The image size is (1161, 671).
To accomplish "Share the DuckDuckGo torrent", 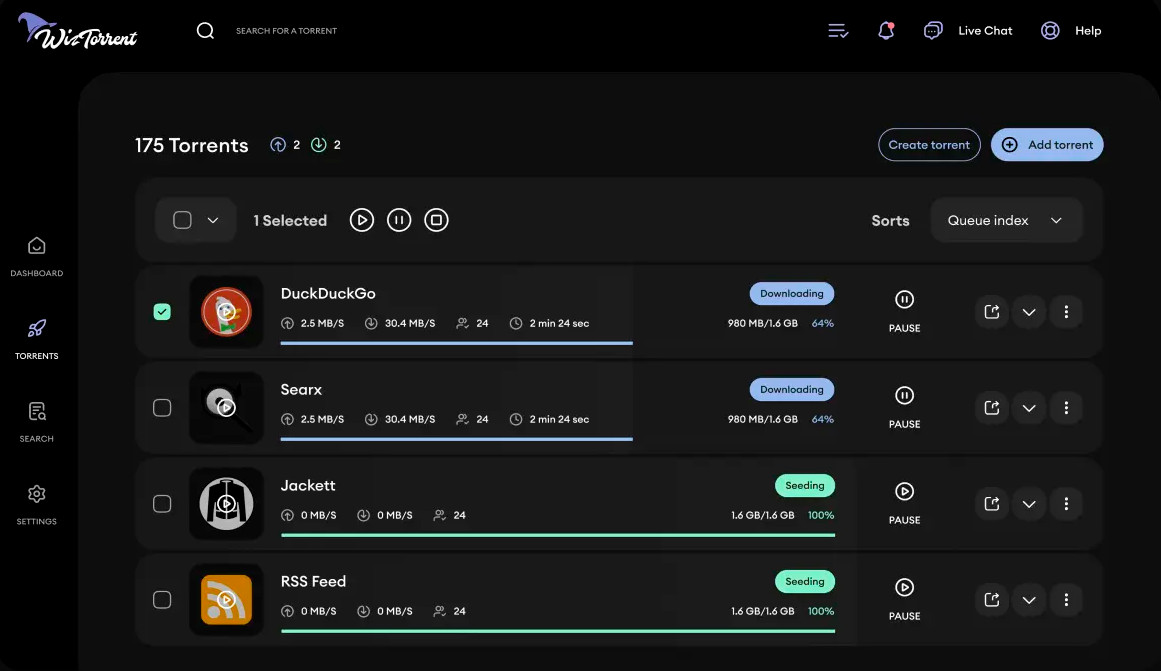I will pyautogui.click(x=991, y=312).
